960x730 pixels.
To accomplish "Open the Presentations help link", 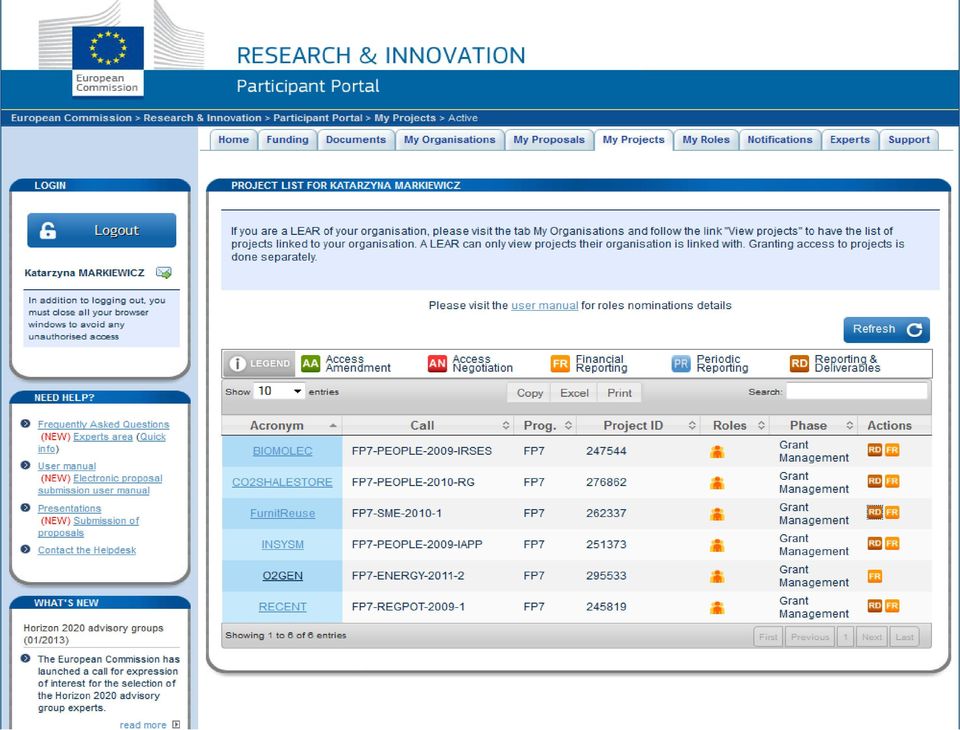I will click(69, 508).
